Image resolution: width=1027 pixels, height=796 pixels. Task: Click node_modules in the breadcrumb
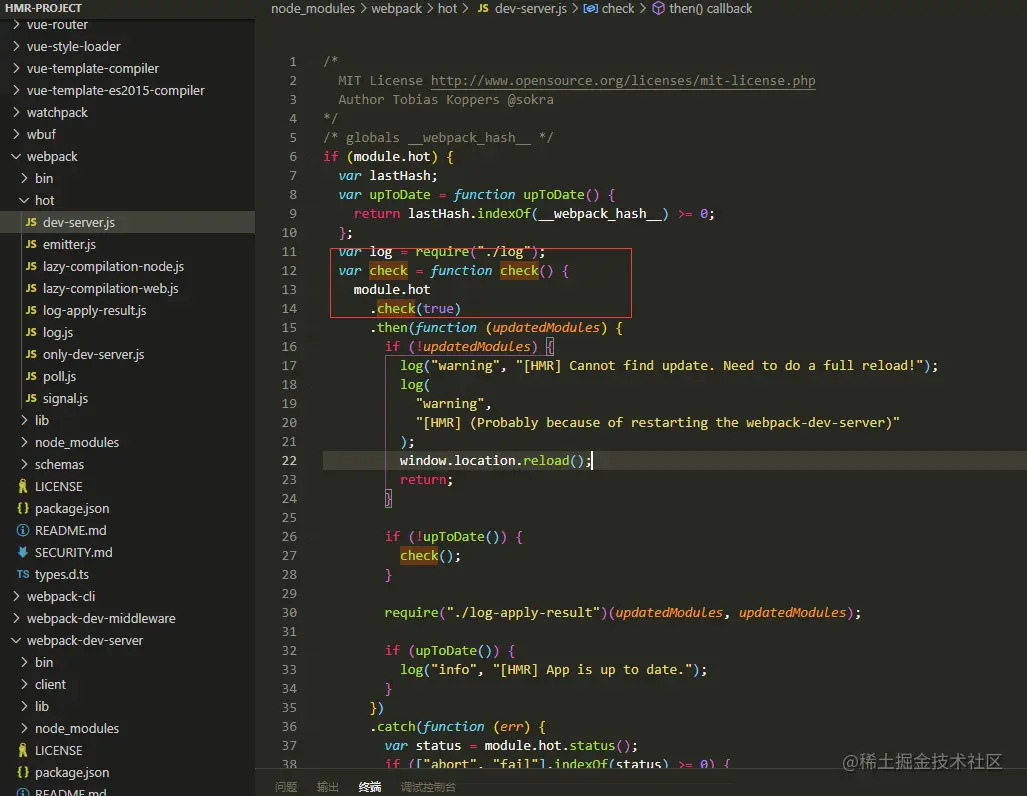pyautogui.click(x=313, y=9)
